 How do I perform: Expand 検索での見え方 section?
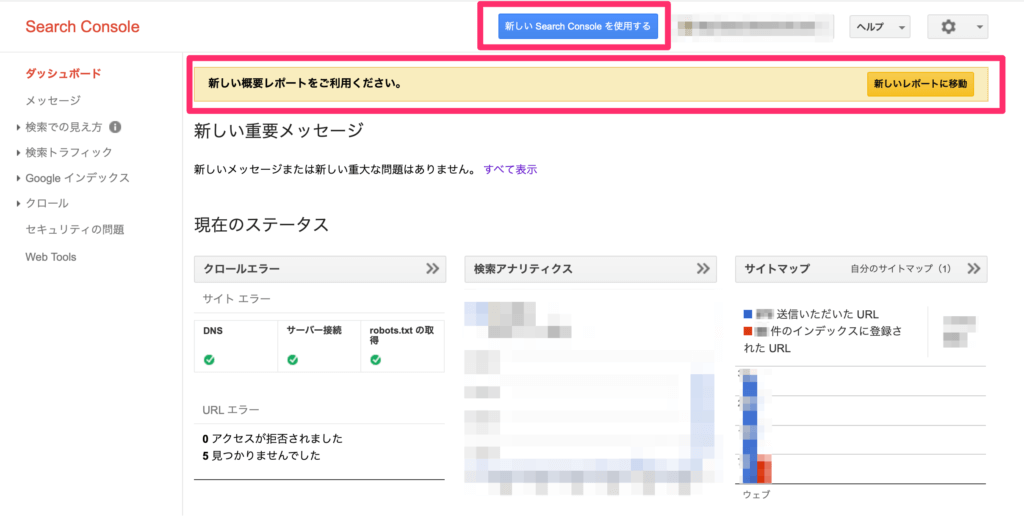pyautogui.click(x=64, y=127)
